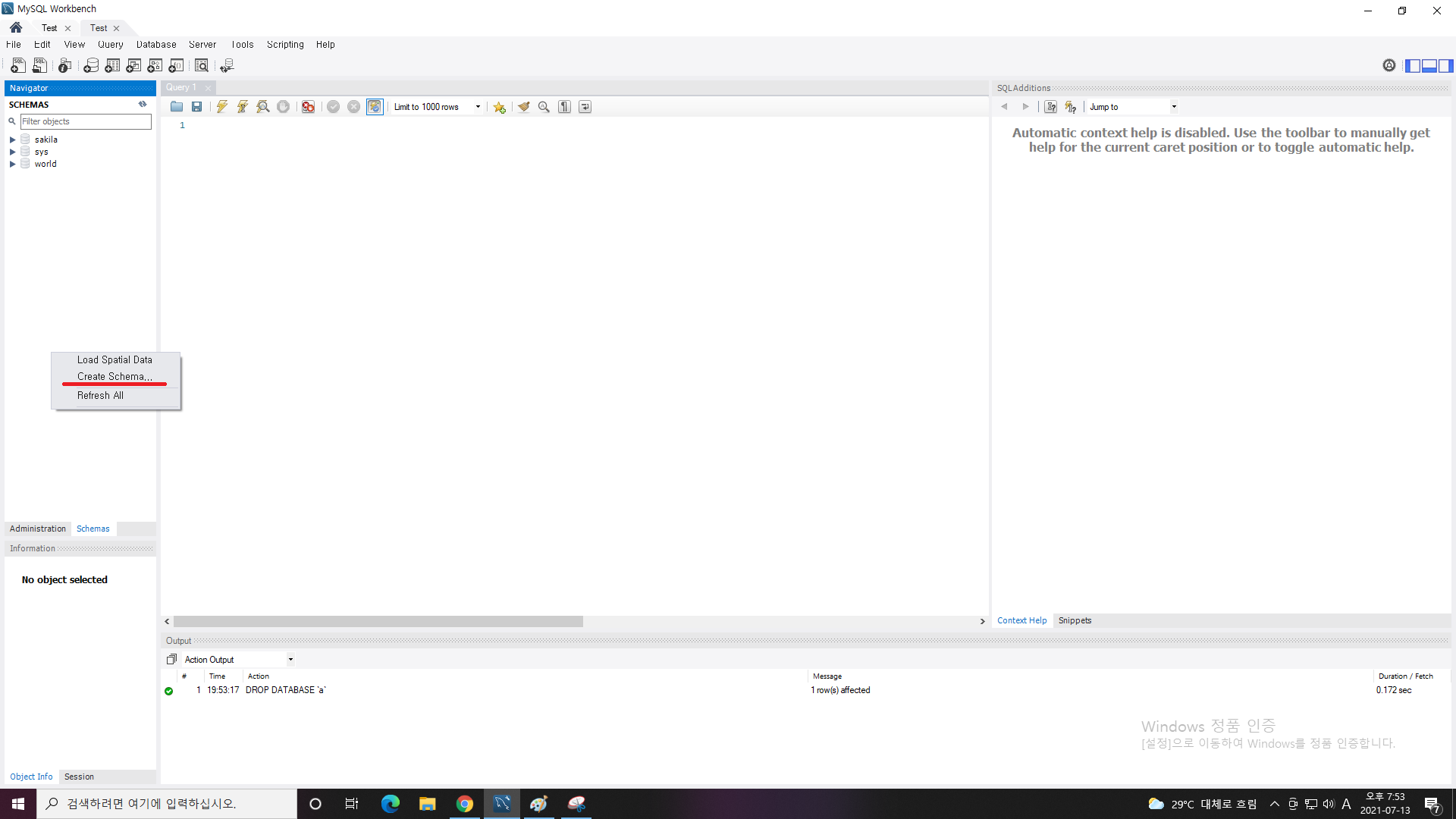This screenshot has width=1456, height=819.
Task: Open the Limit to 1000 rows dropdown
Action: pyautogui.click(x=478, y=107)
